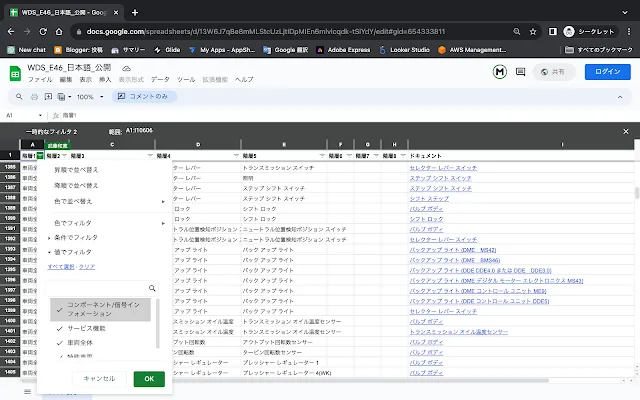Screen dimensions: 640x400
Task: Click the browser address bar URL
Action: [x=265, y=31]
